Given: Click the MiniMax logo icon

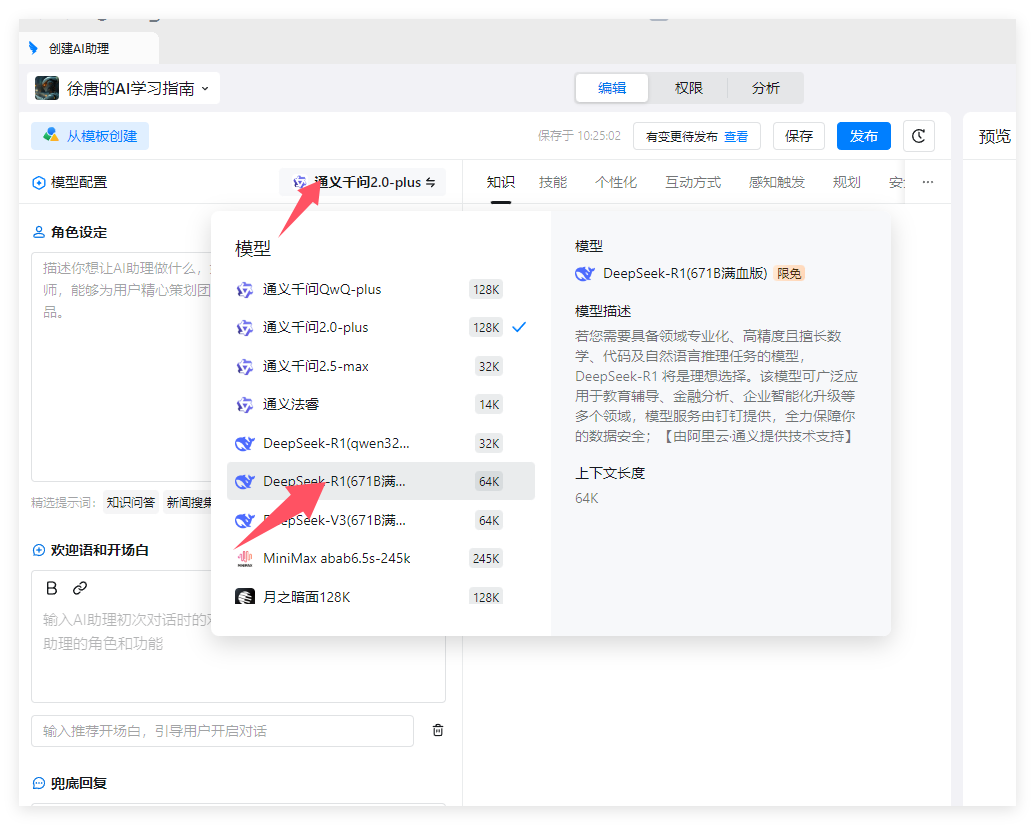Looking at the screenshot, I should click(x=245, y=559).
